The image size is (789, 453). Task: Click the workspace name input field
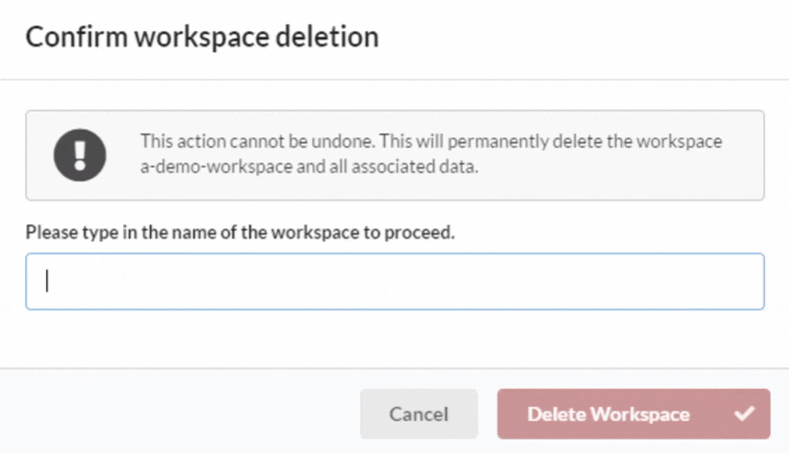[x=395, y=281]
